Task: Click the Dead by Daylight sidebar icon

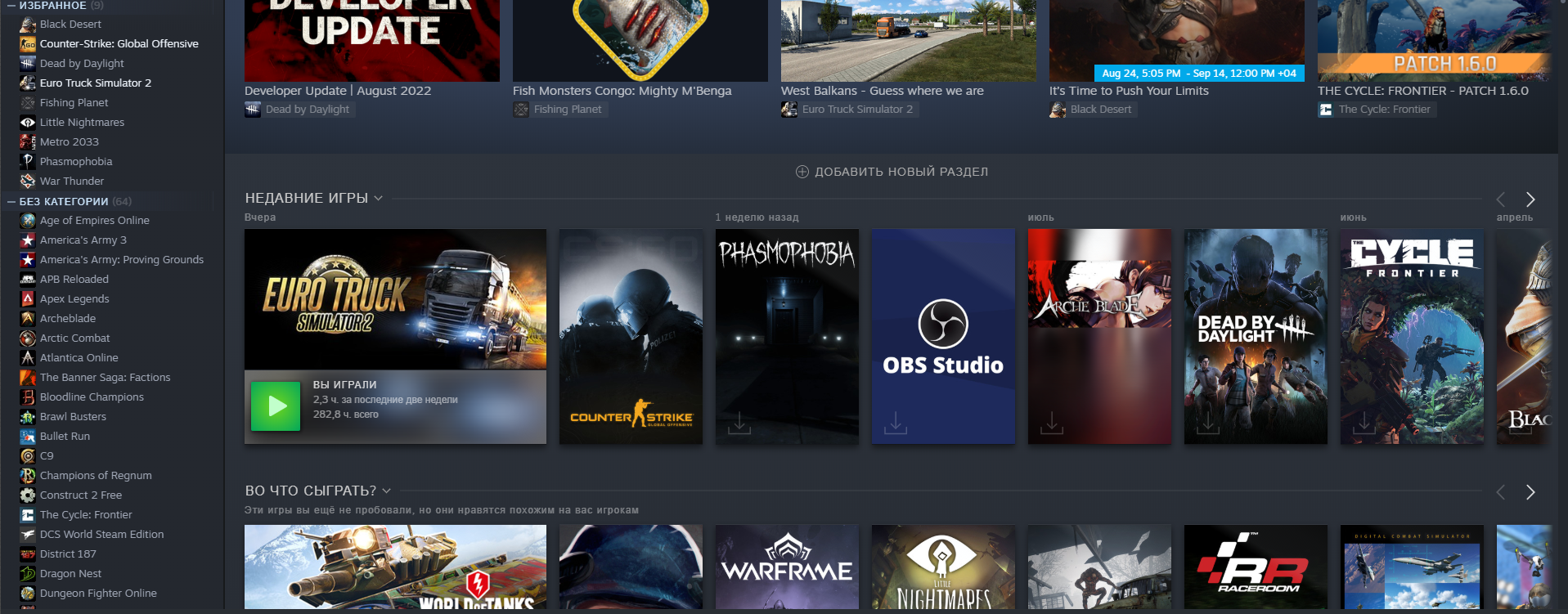Action: pos(28,64)
